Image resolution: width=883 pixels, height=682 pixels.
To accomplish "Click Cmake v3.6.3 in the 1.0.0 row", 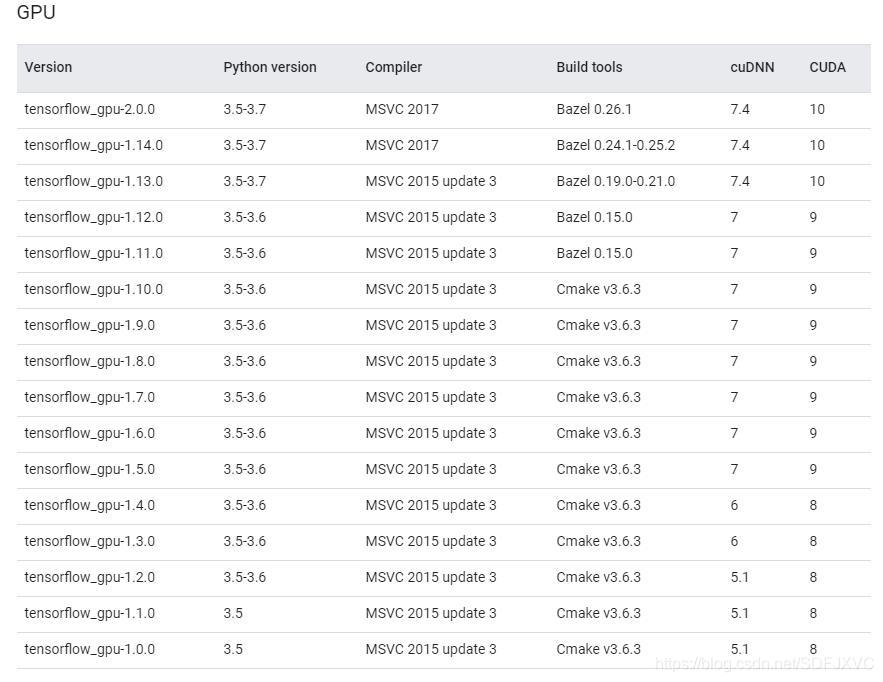I will [x=599, y=650].
